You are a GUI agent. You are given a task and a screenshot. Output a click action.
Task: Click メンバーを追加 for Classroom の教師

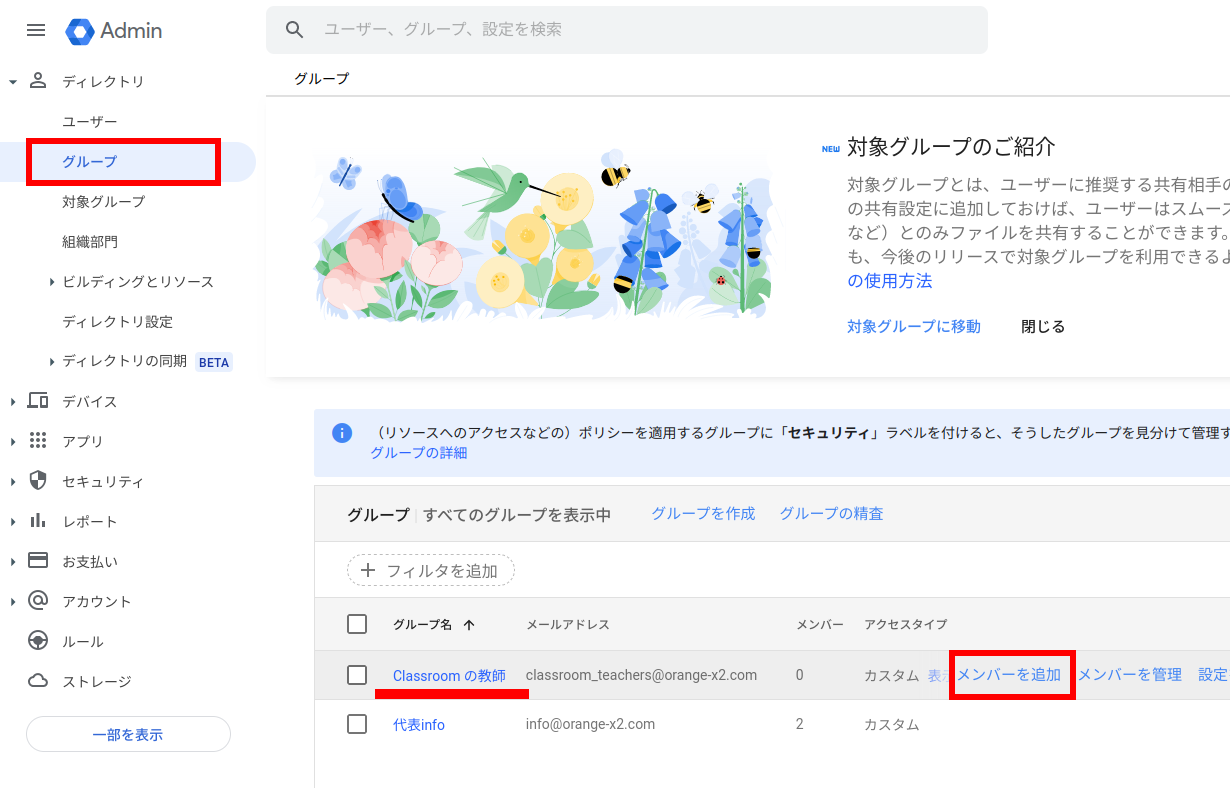coord(1009,675)
